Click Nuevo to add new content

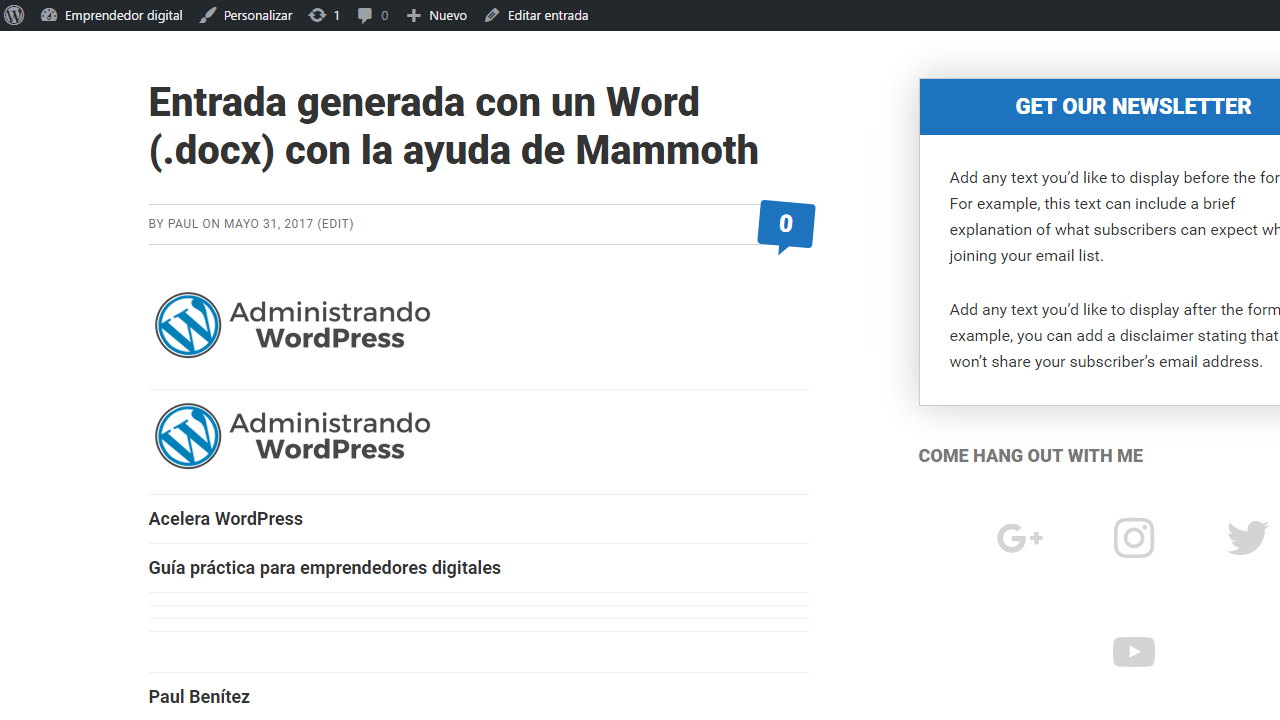(436, 15)
